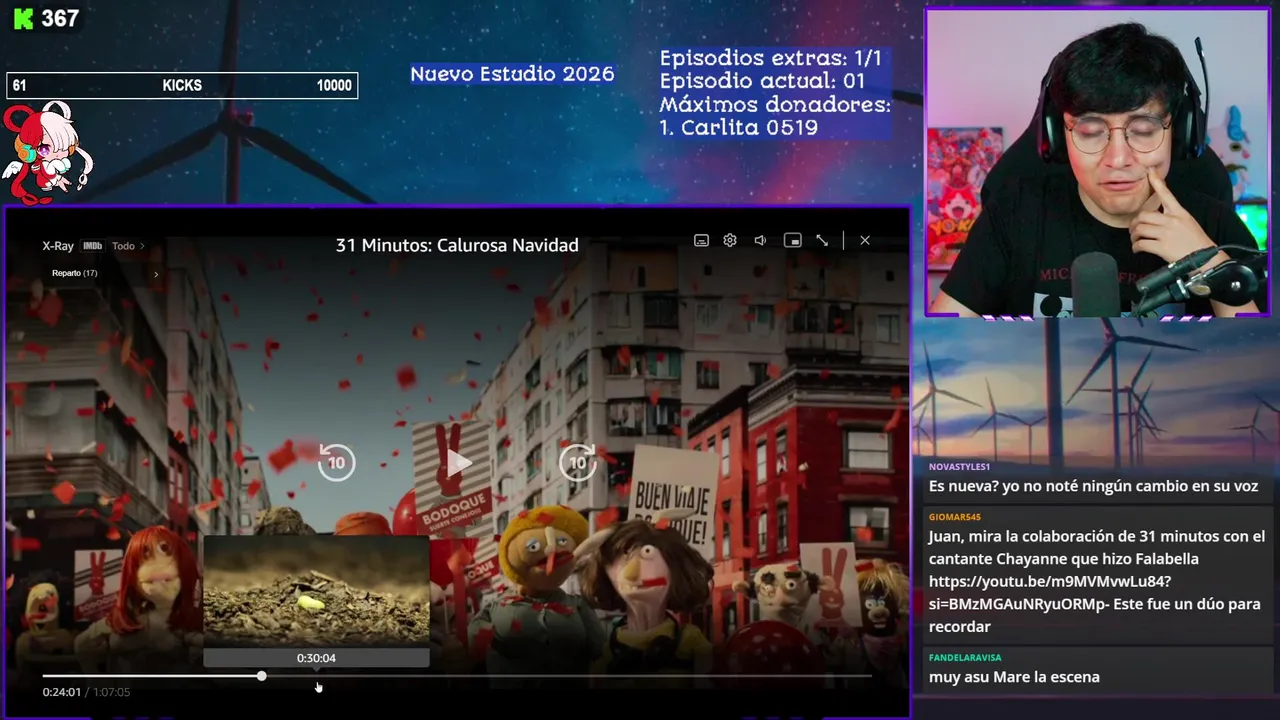Click the chat message 'muy asu Mare la escena'
The width and height of the screenshot is (1280, 720).
click(1014, 677)
